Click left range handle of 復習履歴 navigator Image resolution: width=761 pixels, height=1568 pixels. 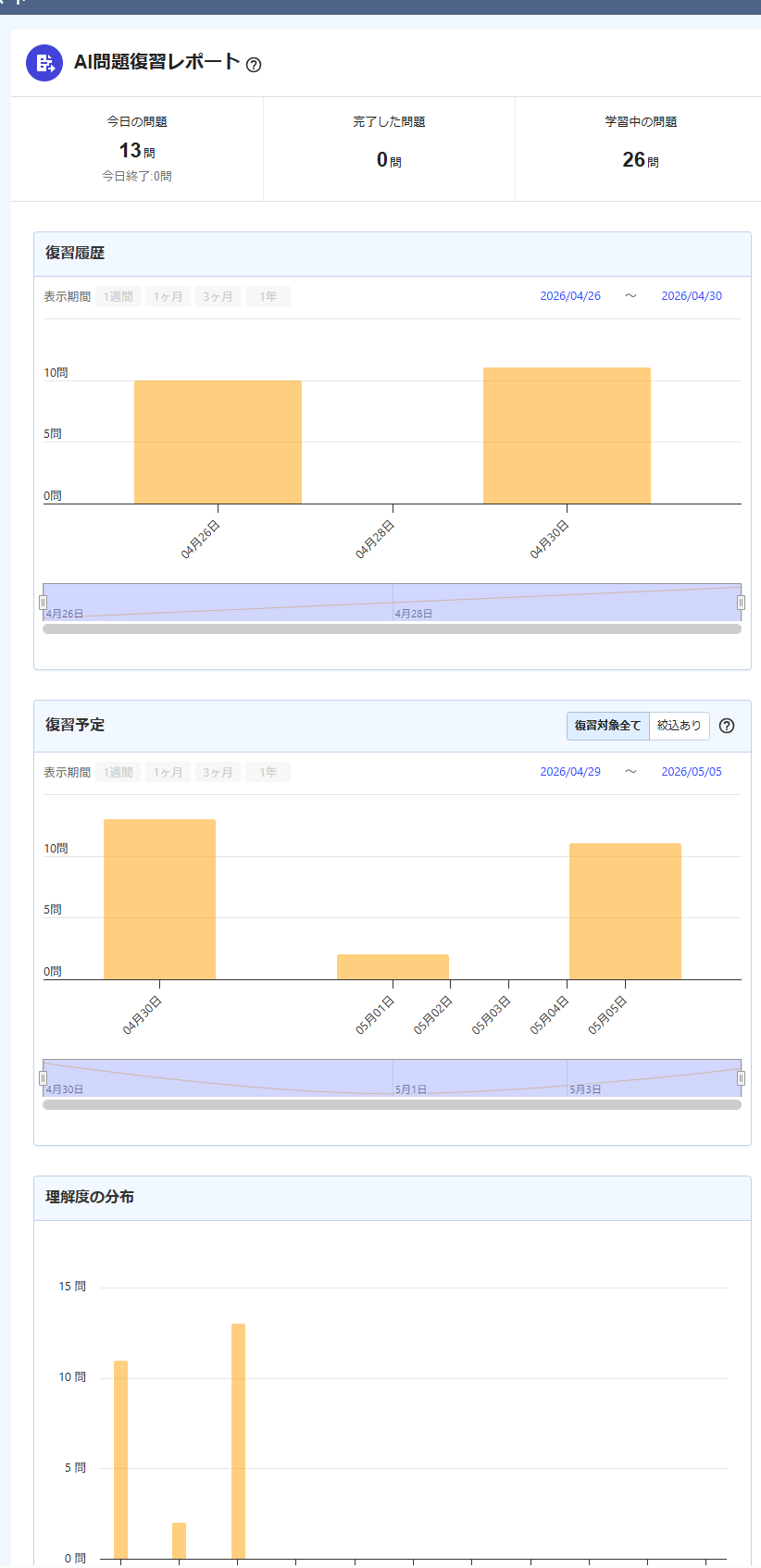pos(43,603)
